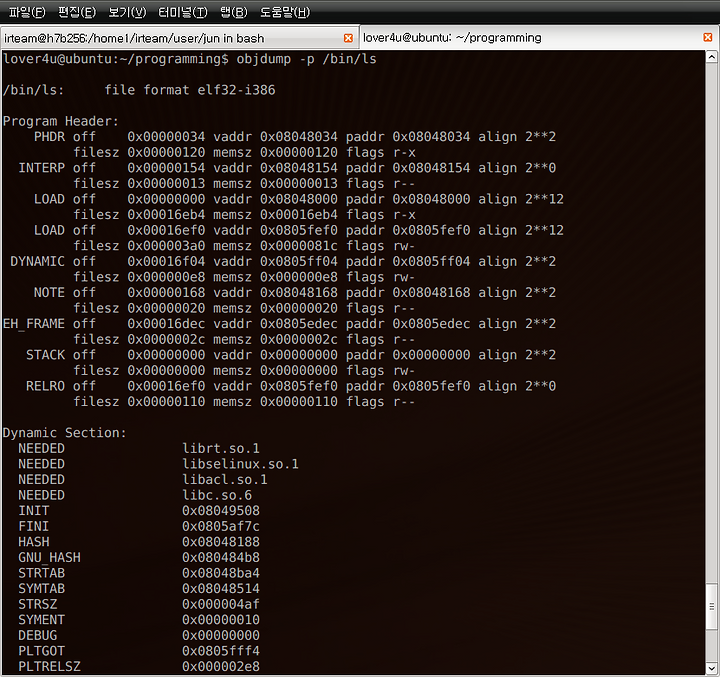Click the INTERP header entry
Viewport: 720px width, 677px height.
point(42,168)
